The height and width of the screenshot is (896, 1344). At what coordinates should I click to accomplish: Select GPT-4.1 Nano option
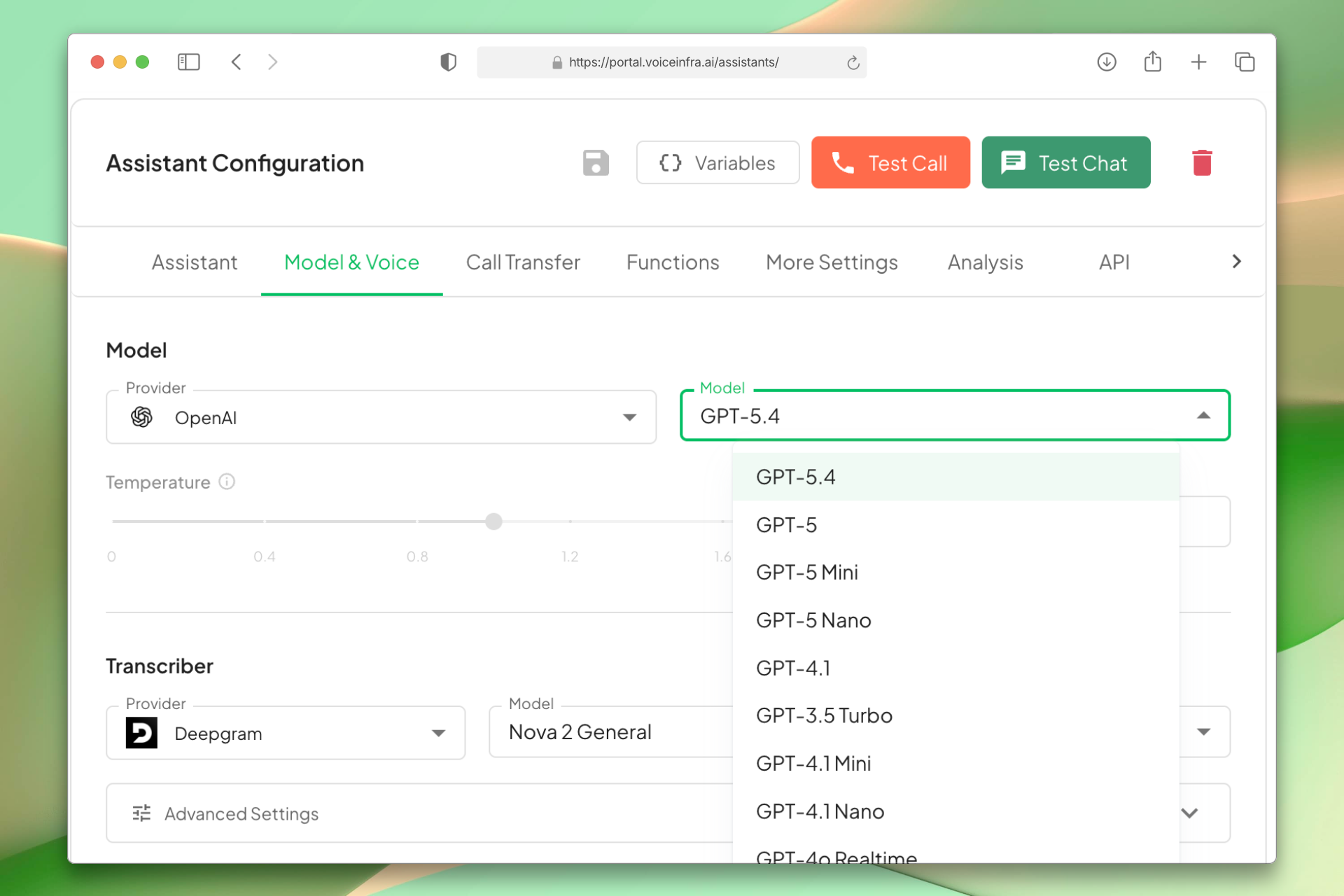[955, 811]
